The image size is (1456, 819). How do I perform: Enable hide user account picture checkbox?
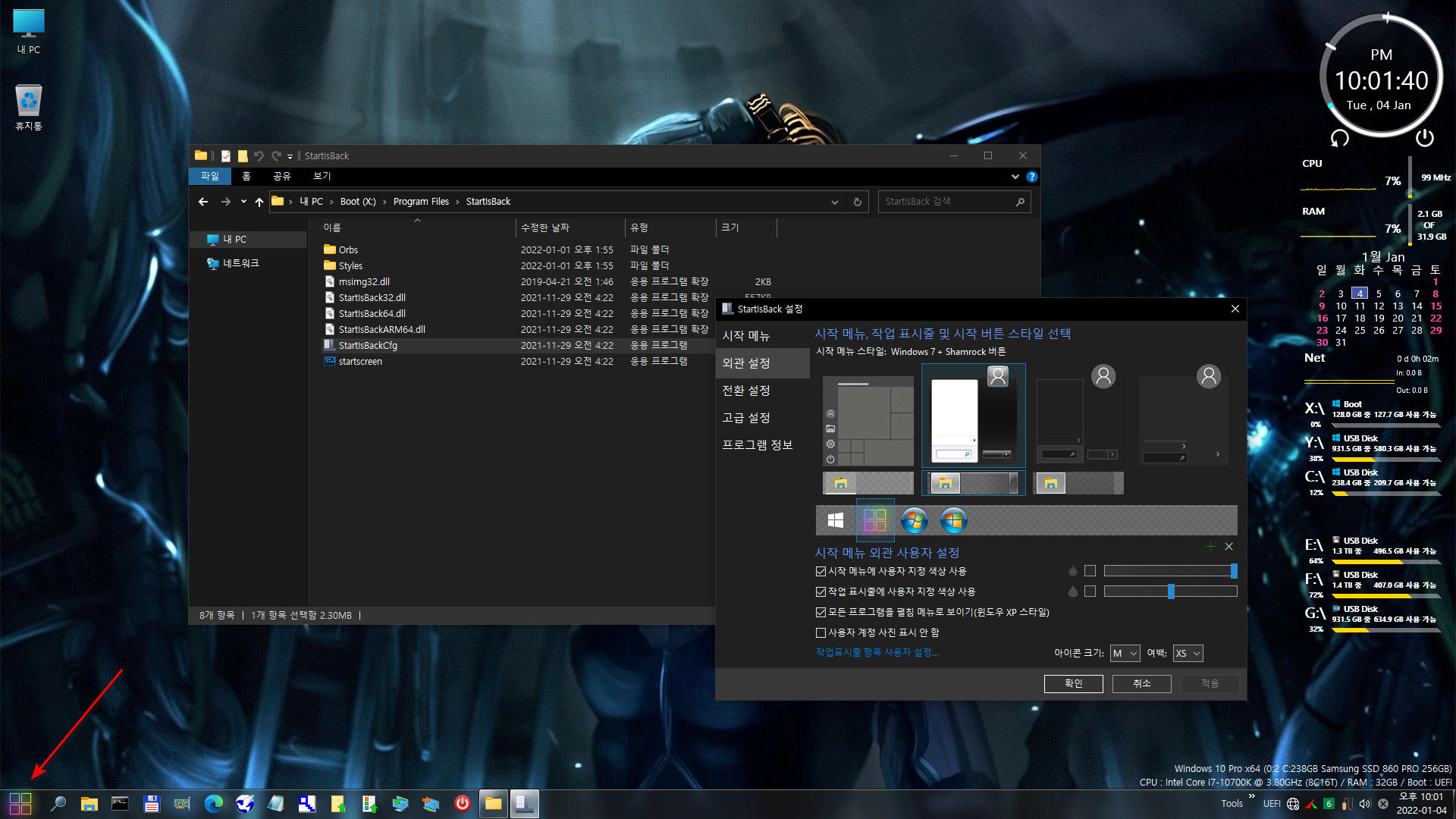[821, 632]
